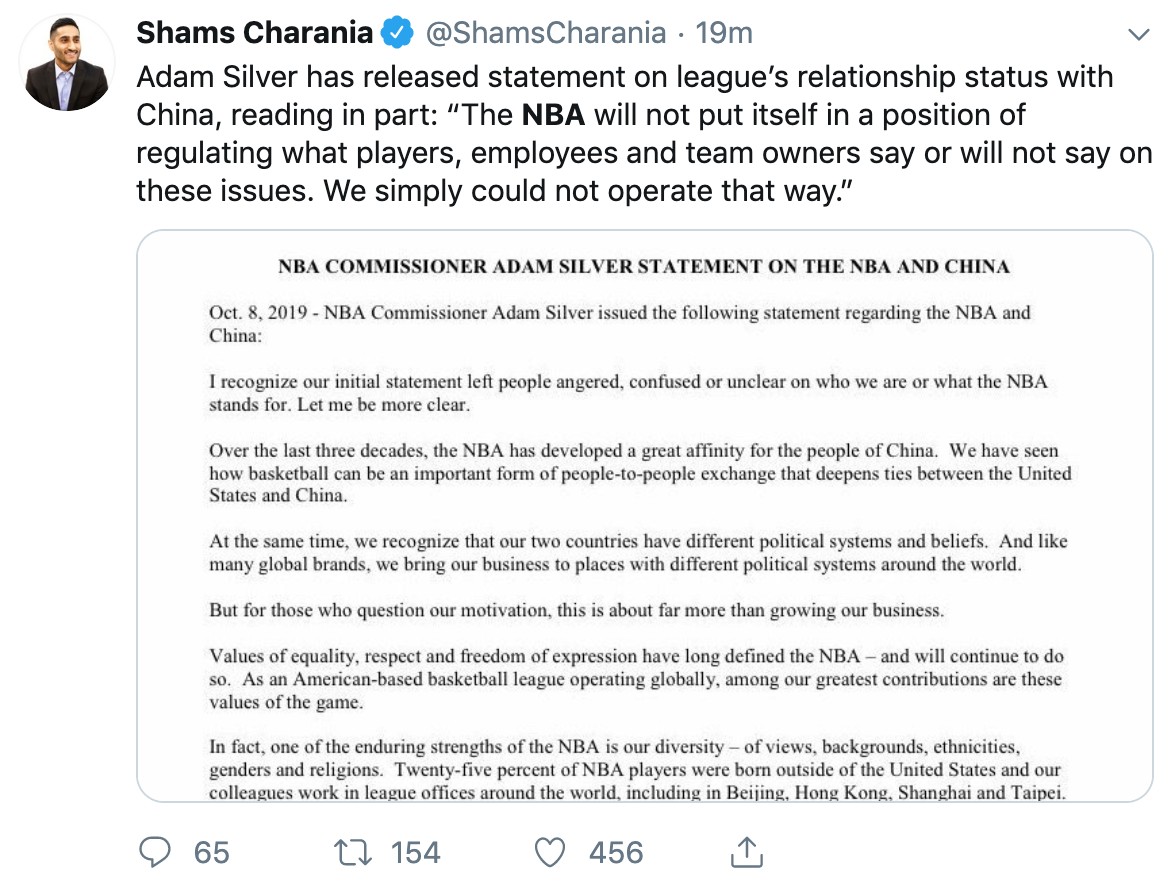1164x878 pixels.
Task: Like the tweet with the heart icon
Action: point(550,852)
